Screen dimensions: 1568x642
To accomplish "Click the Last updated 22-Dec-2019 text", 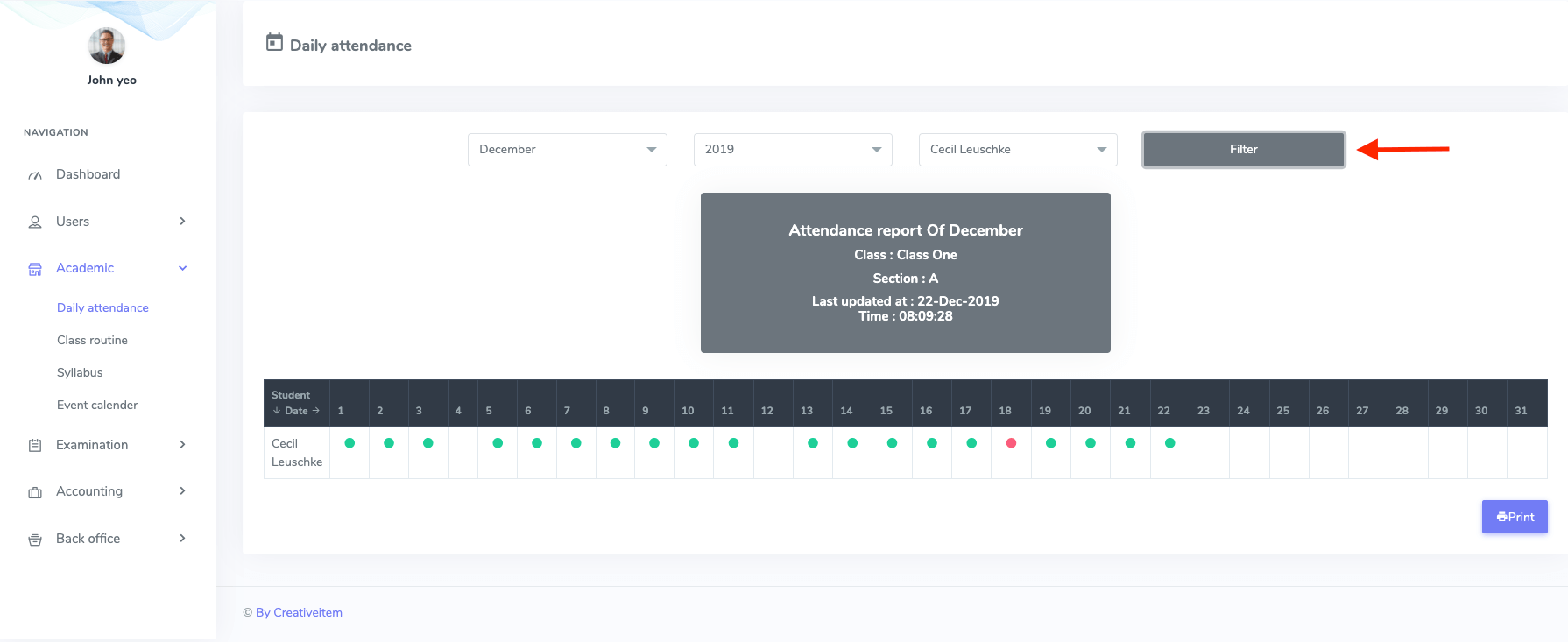I will [x=906, y=300].
